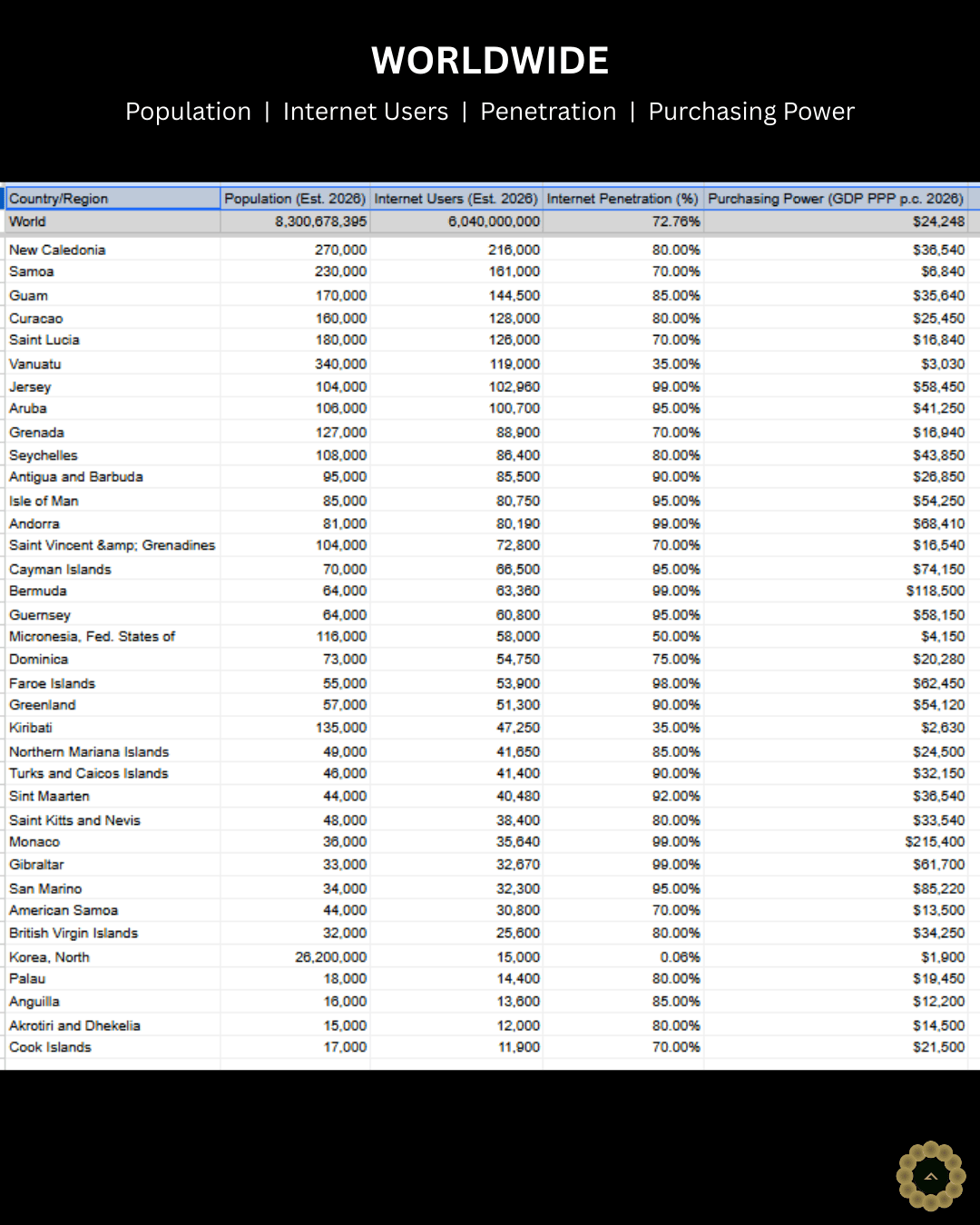This screenshot has height=1225, width=980.
Task: Click the Purchasing Power column header
Action: pyautogui.click(x=835, y=199)
